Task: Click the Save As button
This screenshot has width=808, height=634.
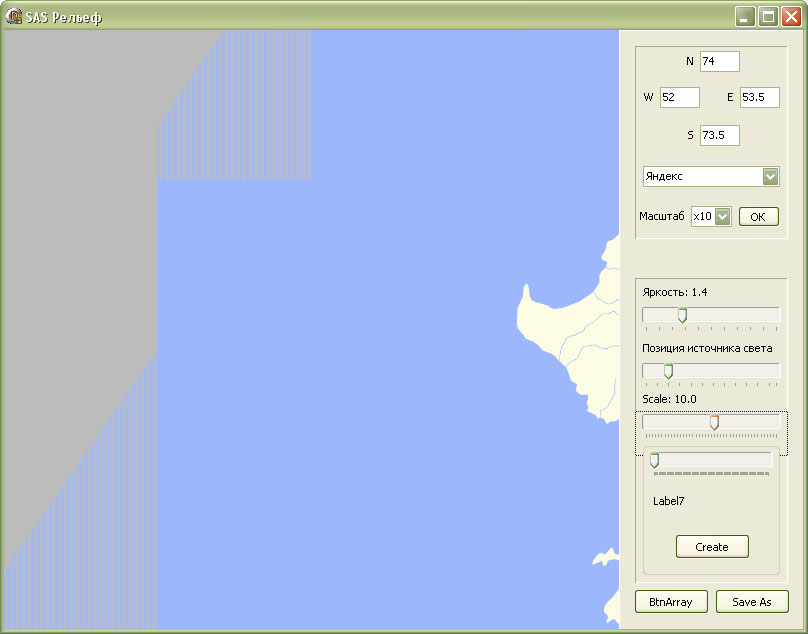Action: click(x=752, y=602)
